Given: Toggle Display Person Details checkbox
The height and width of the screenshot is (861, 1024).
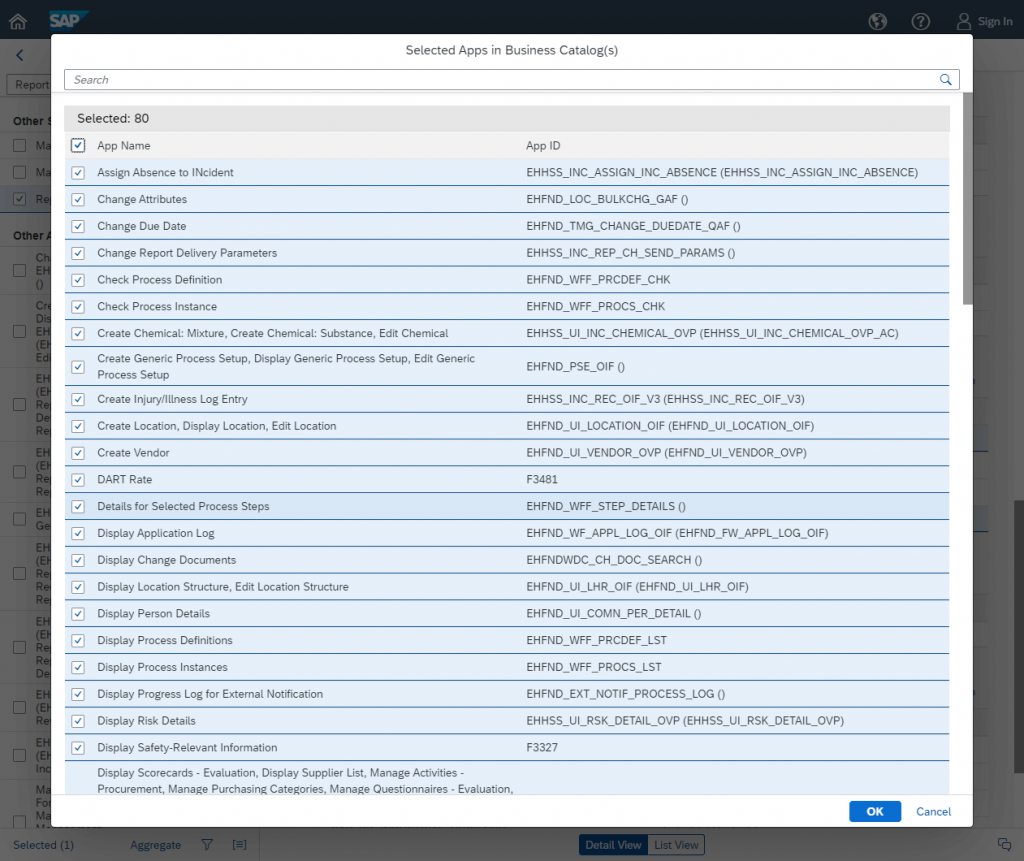Looking at the screenshot, I should [78, 613].
